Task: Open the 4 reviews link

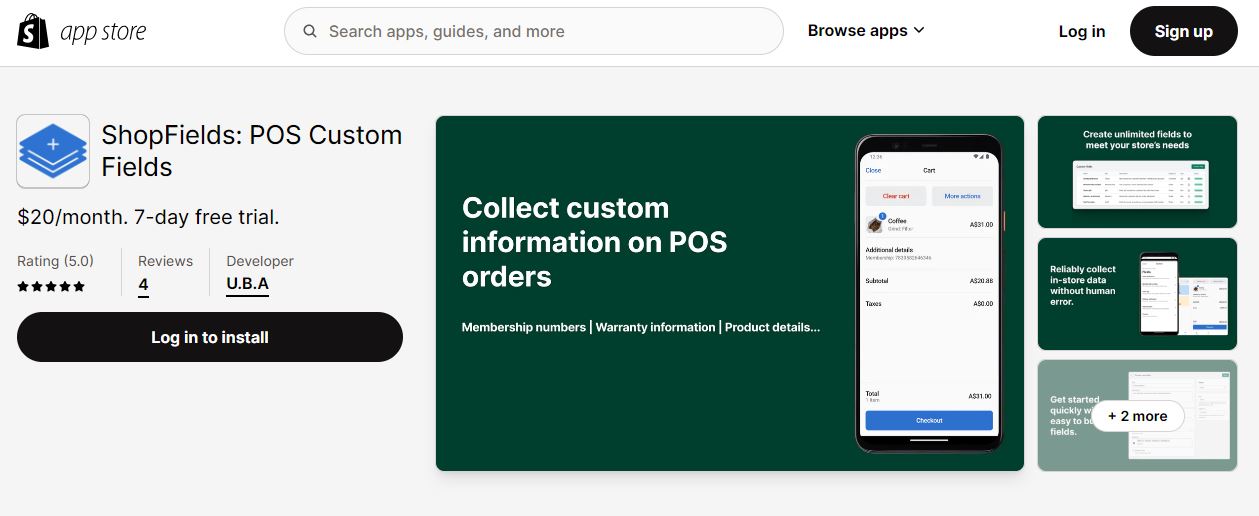Action: tap(143, 285)
